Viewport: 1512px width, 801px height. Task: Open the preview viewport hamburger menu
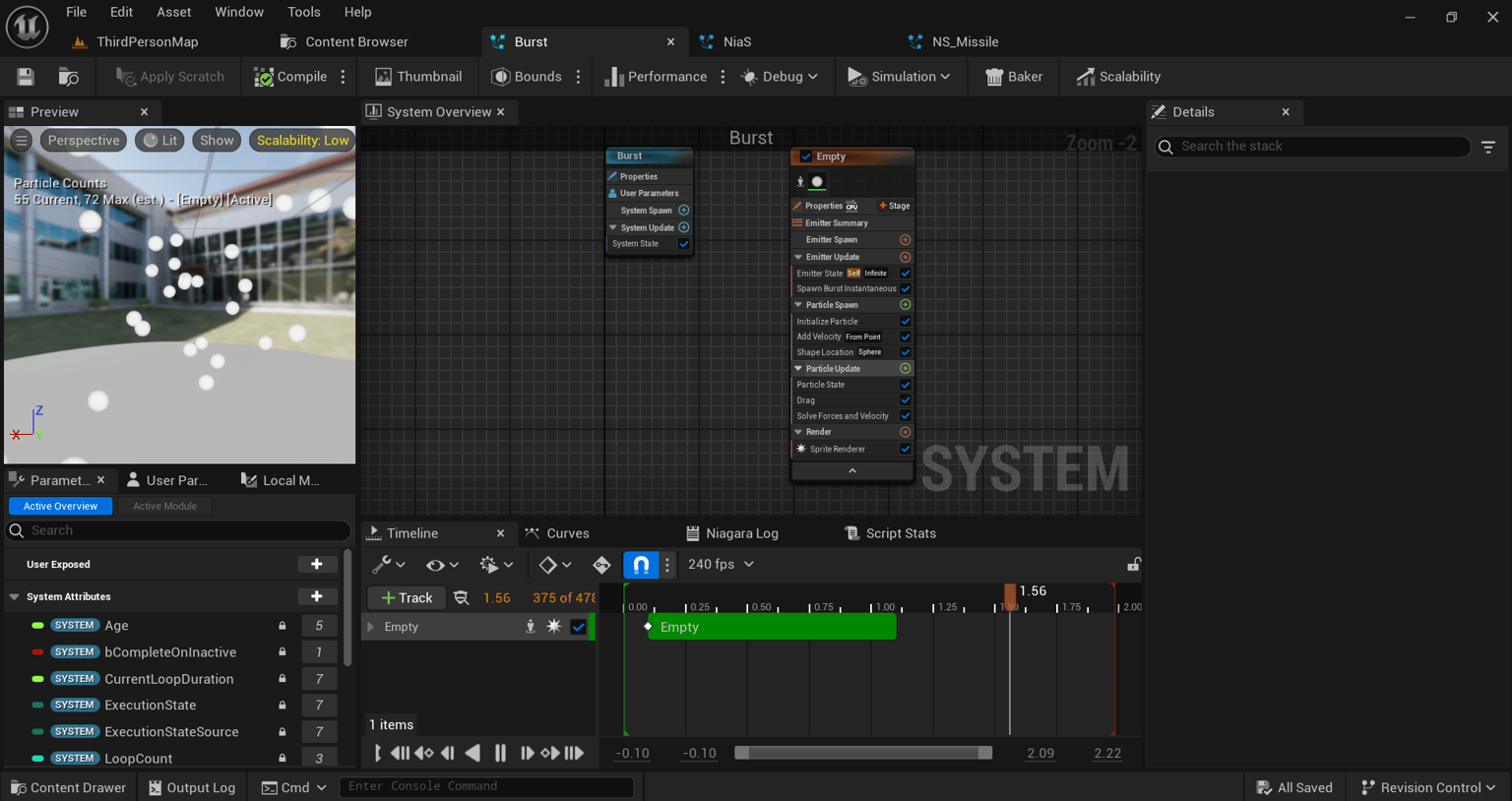(22, 141)
